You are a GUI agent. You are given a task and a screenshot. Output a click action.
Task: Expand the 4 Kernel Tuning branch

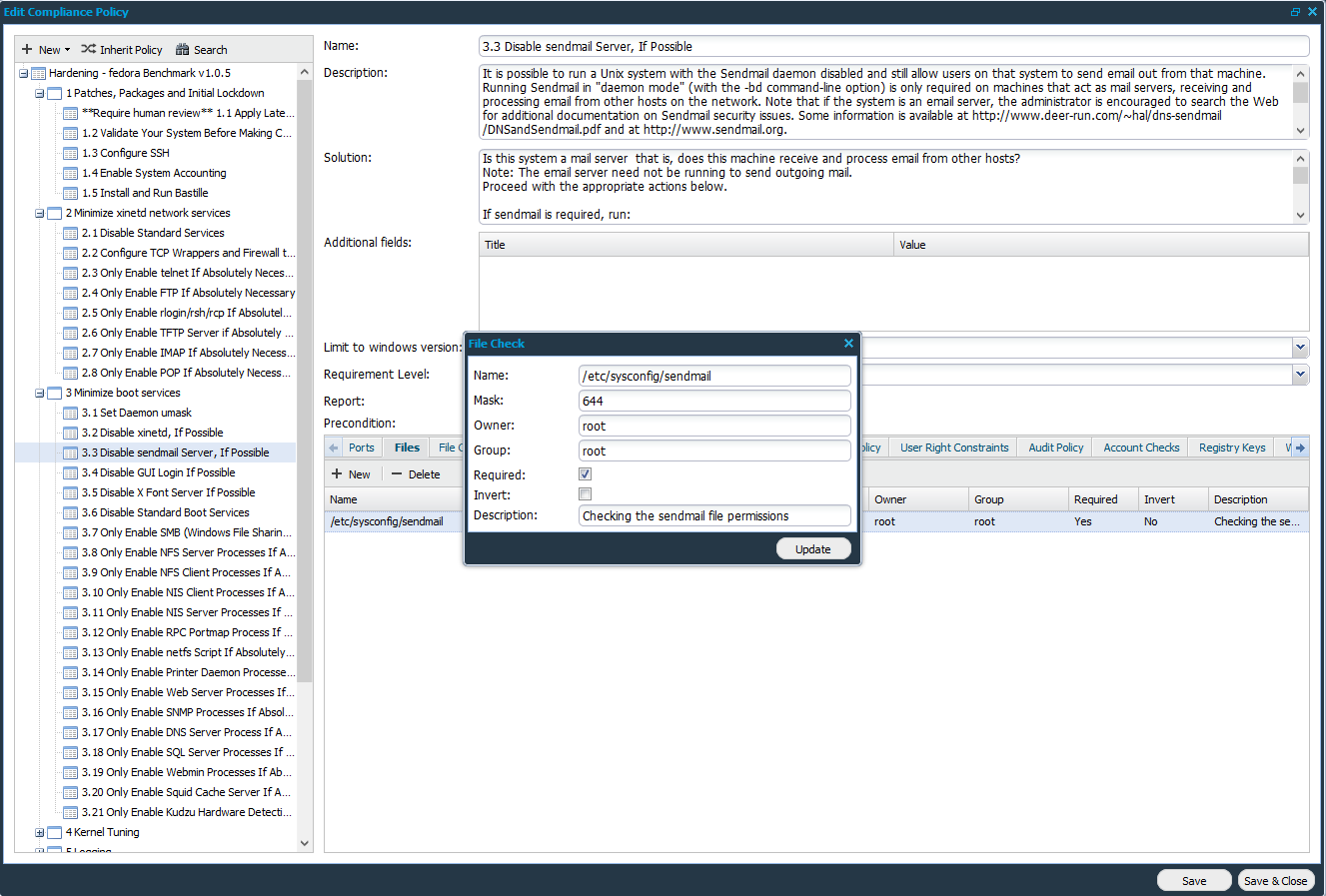click(38, 832)
